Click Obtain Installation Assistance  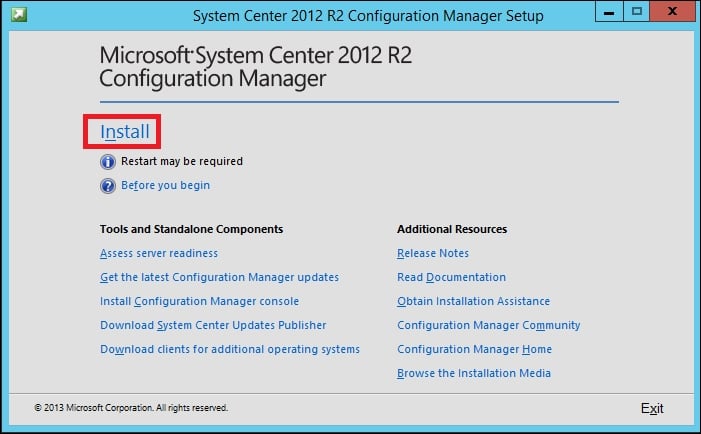(473, 301)
